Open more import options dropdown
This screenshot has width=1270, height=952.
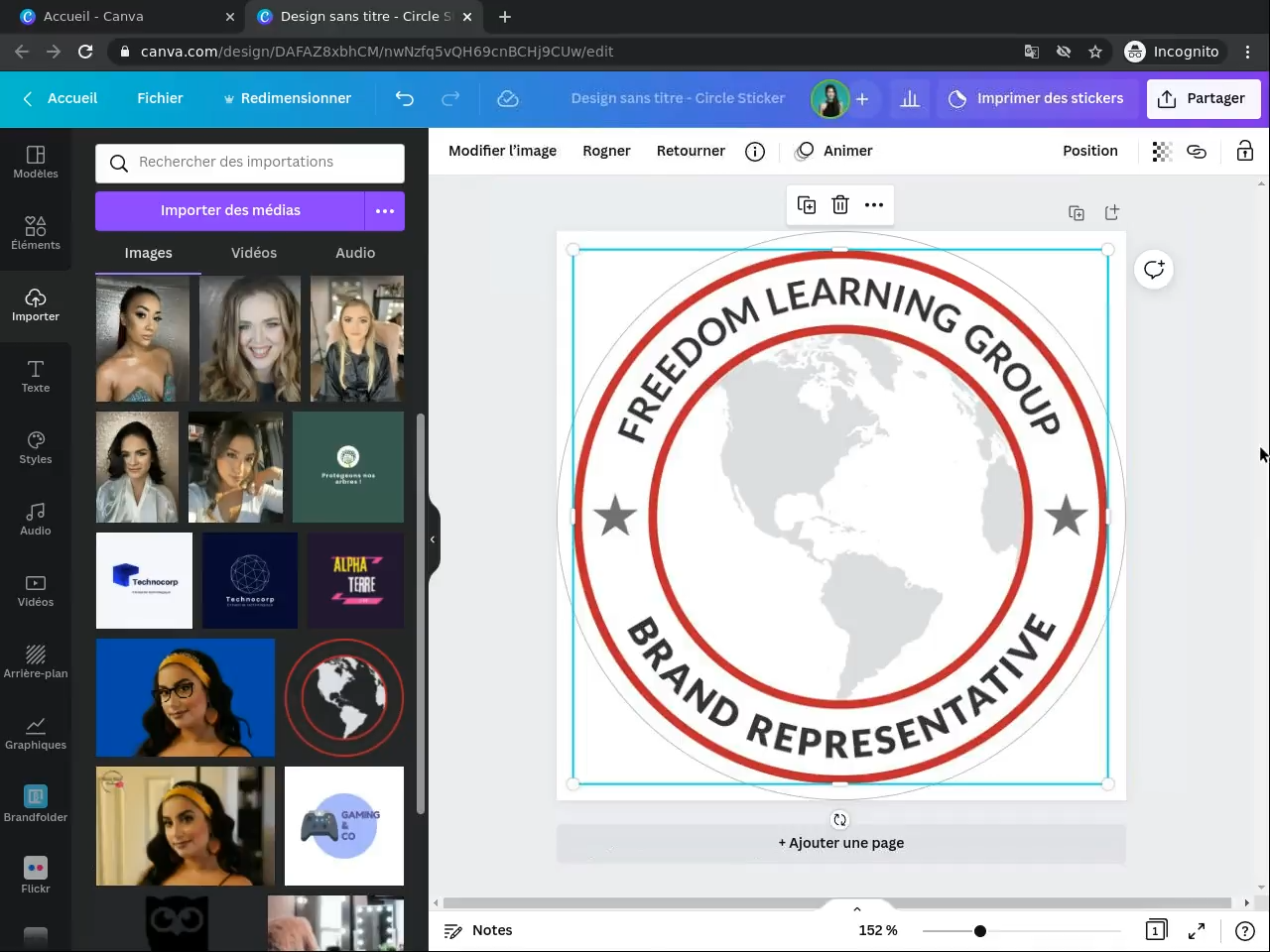pyautogui.click(x=385, y=210)
